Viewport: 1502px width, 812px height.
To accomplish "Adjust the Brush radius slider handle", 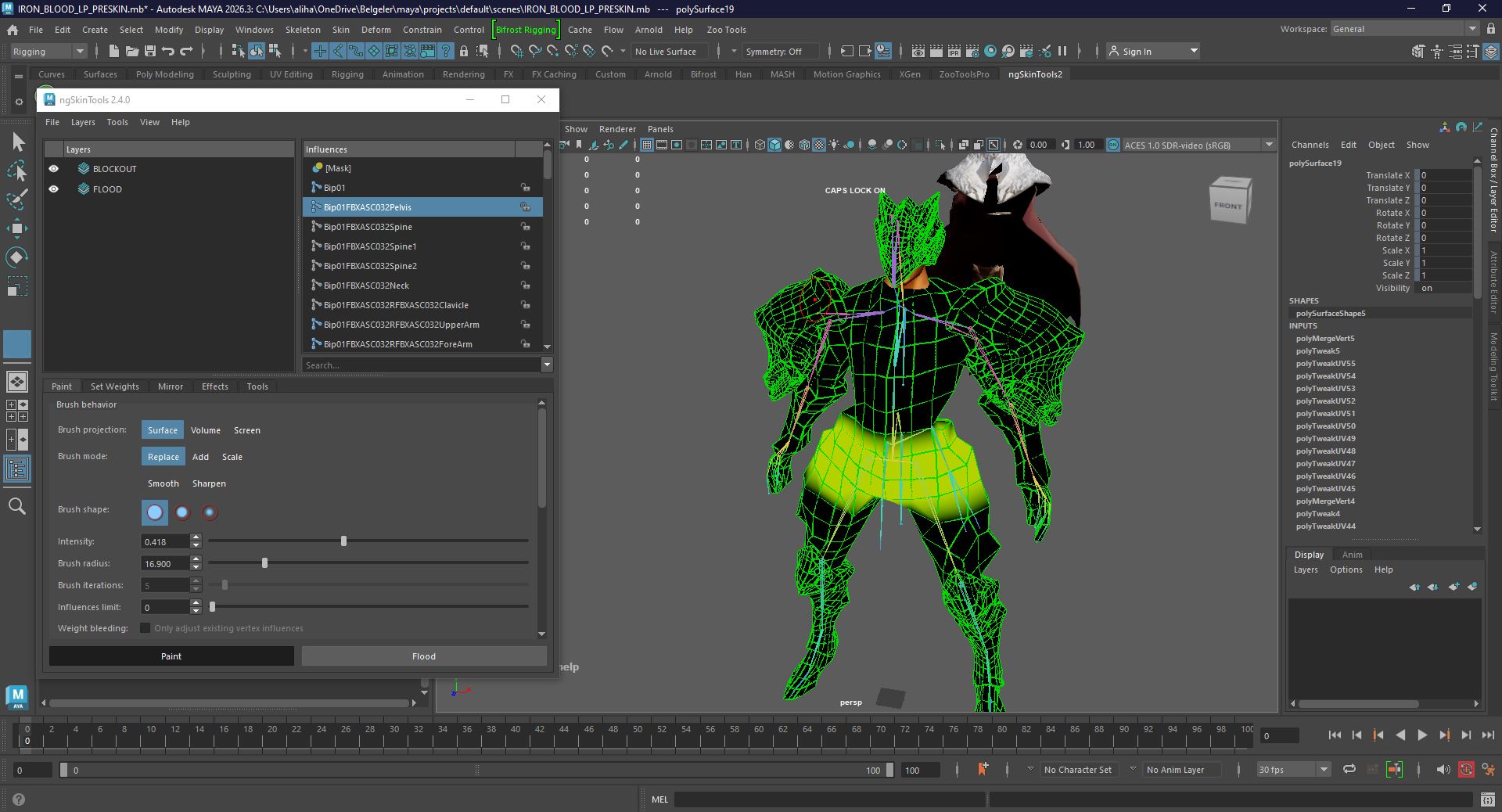I will (x=264, y=563).
